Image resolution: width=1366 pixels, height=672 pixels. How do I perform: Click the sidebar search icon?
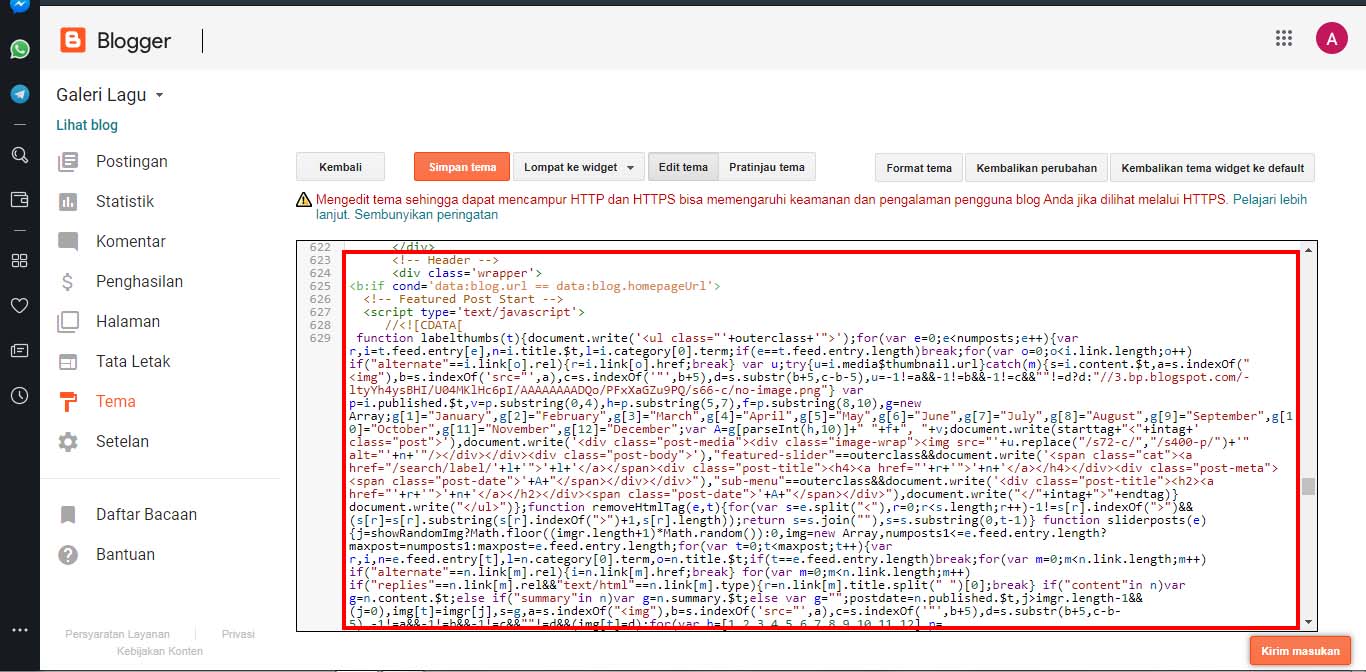tap(20, 155)
